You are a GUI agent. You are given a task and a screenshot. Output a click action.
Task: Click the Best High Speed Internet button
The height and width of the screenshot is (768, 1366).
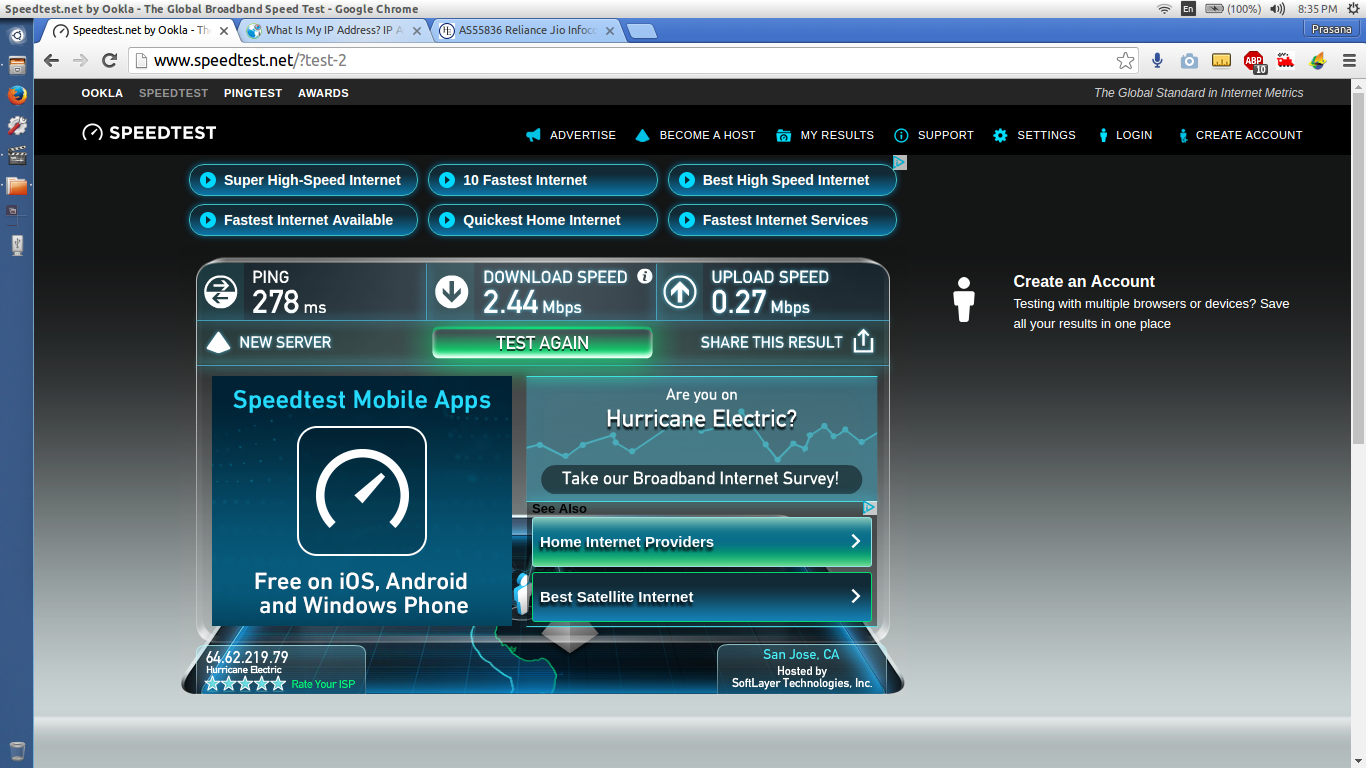pyautogui.click(x=782, y=180)
